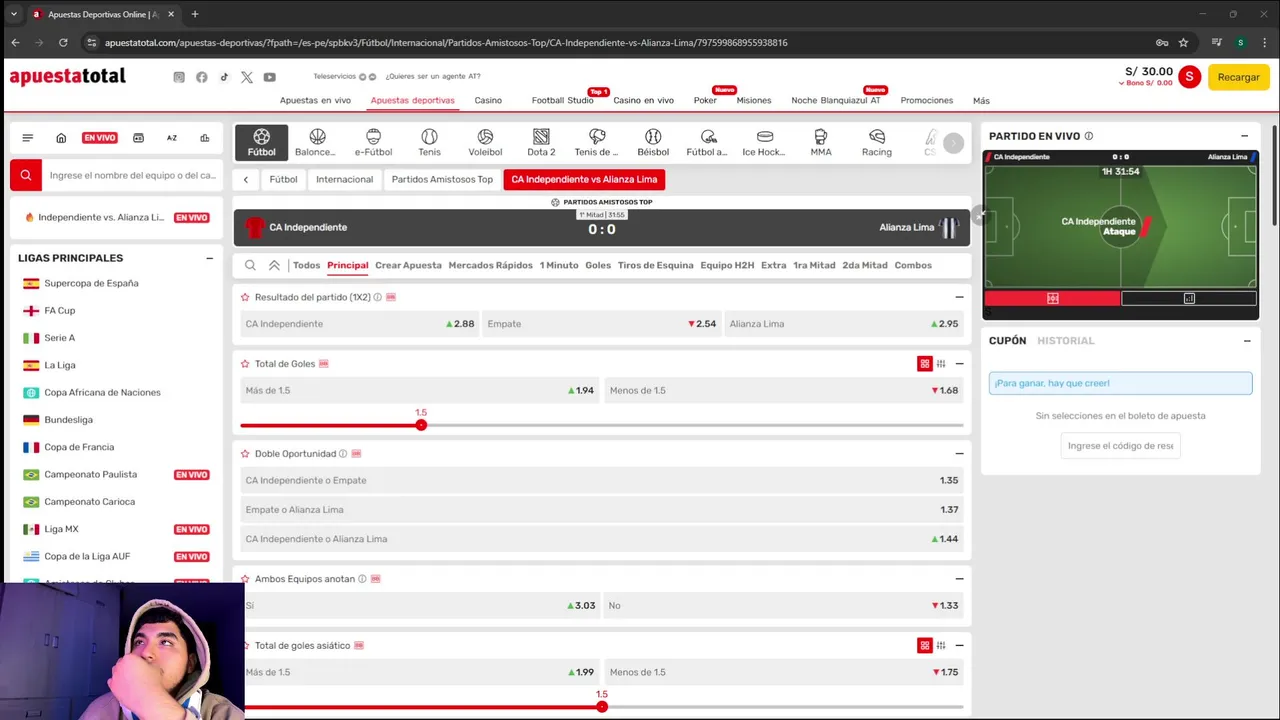Switch to the Historial tab
The image size is (1280, 720).
tap(1066, 341)
